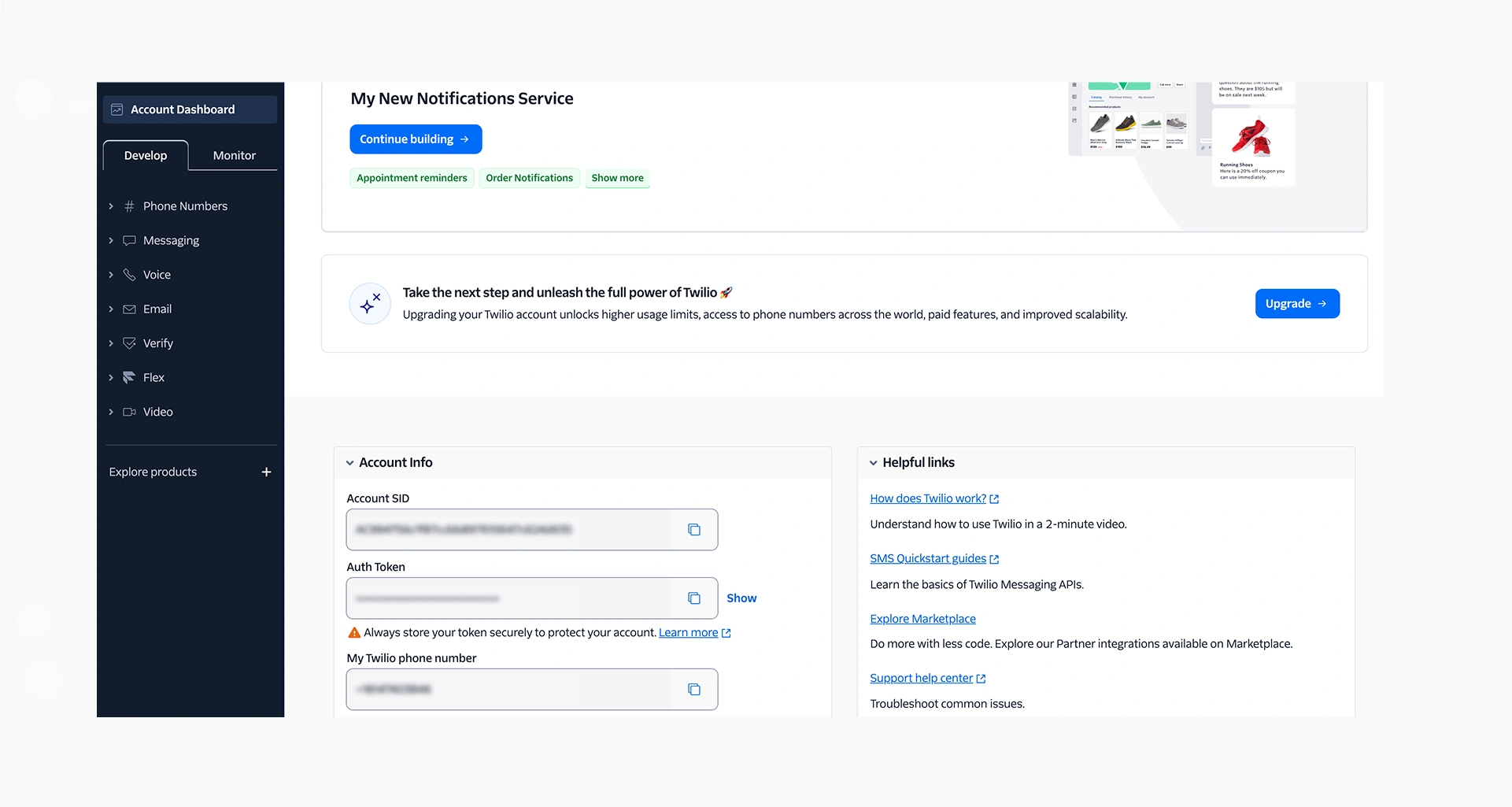
Task: Click external icon after SMS Quickstart guides
Action: tap(994, 559)
